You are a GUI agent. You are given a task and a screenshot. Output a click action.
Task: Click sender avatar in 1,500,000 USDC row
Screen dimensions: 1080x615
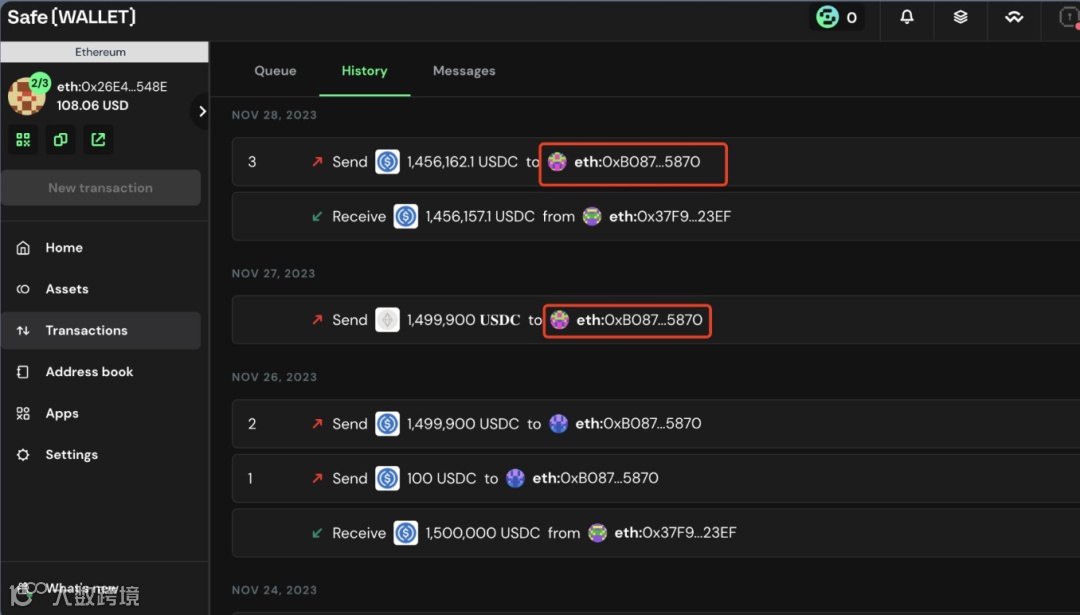click(x=597, y=533)
